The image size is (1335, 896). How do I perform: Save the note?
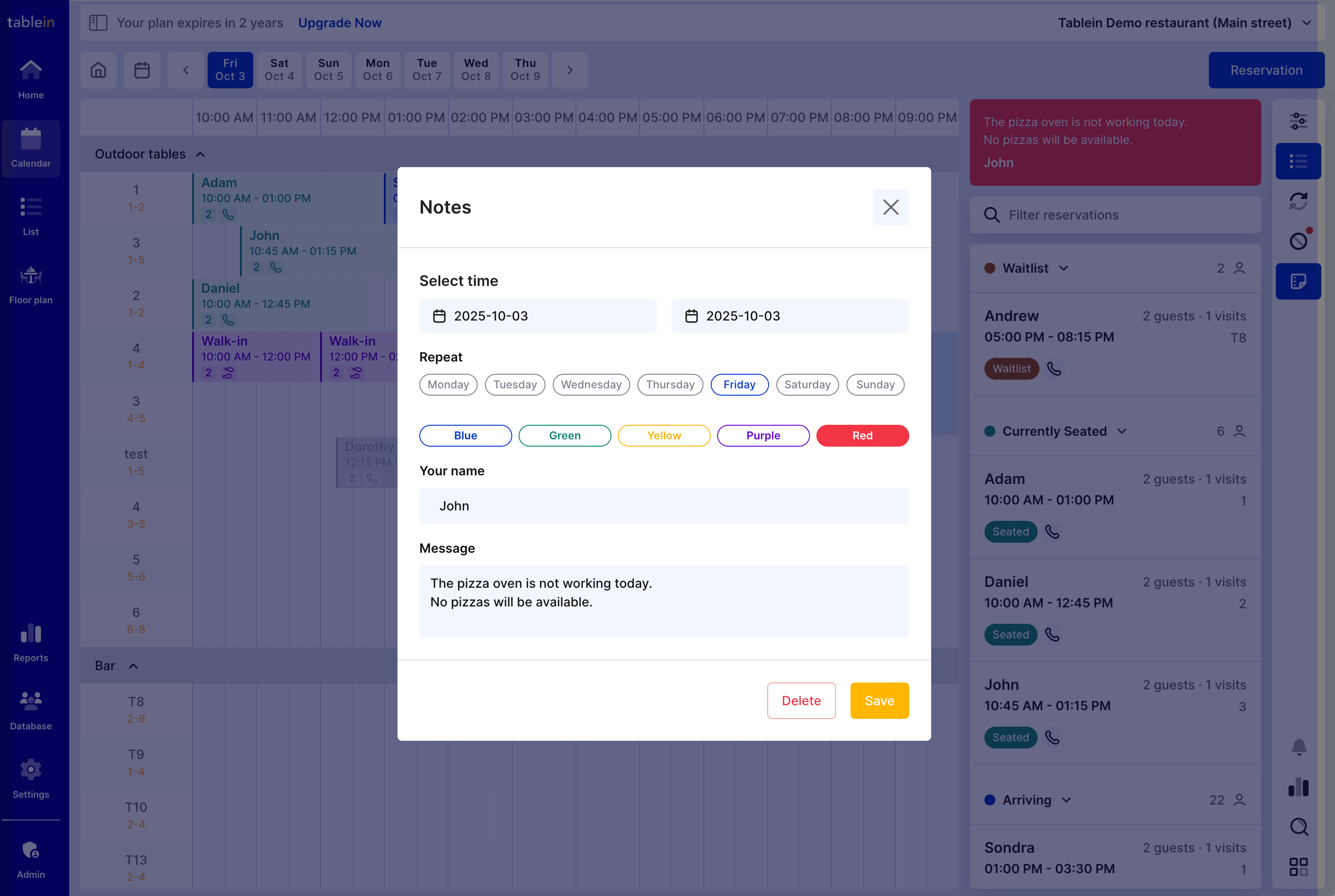(x=879, y=701)
